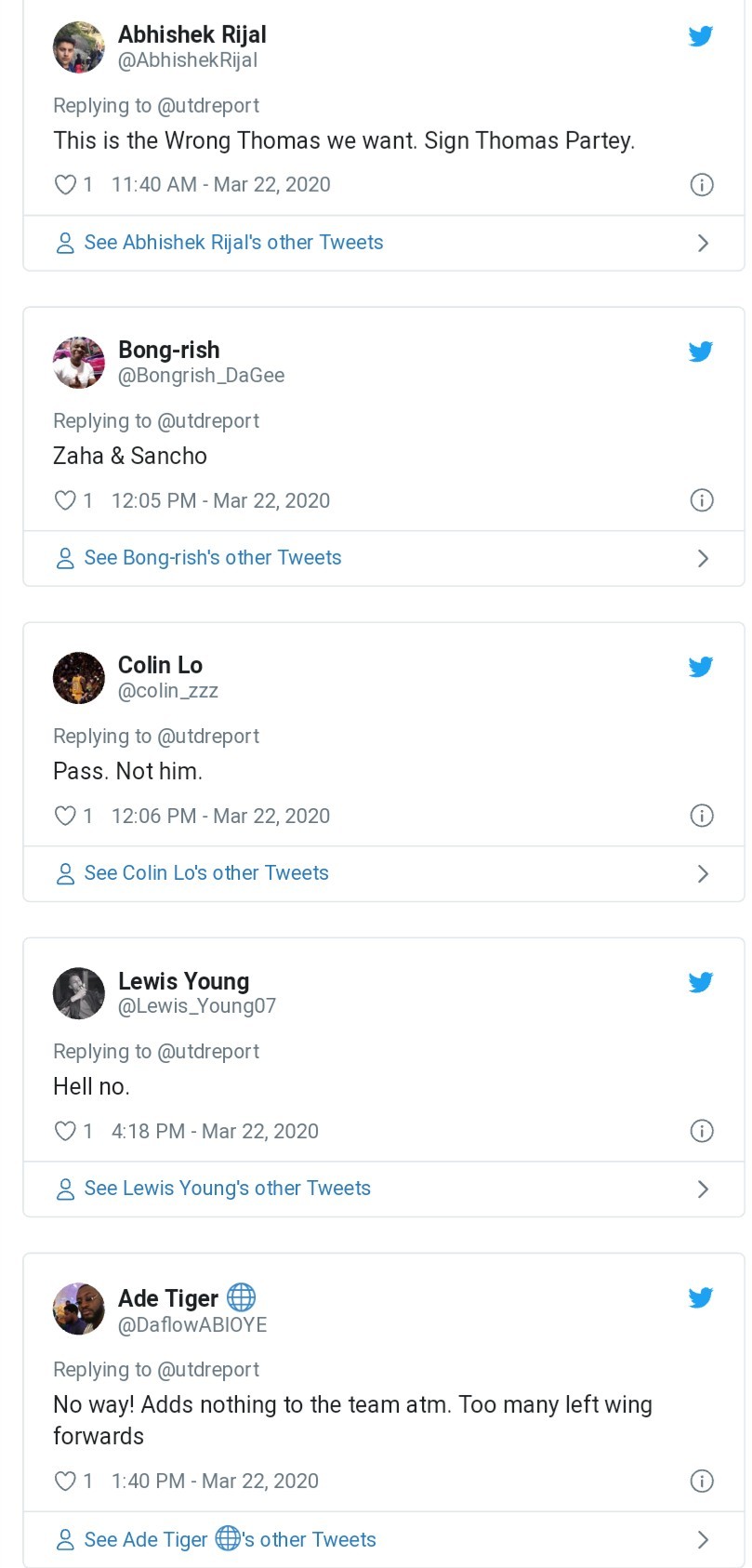Click Twitter logo on Colin Lo's tweet
The height and width of the screenshot is (1568, 752).
tap(701, 667)
